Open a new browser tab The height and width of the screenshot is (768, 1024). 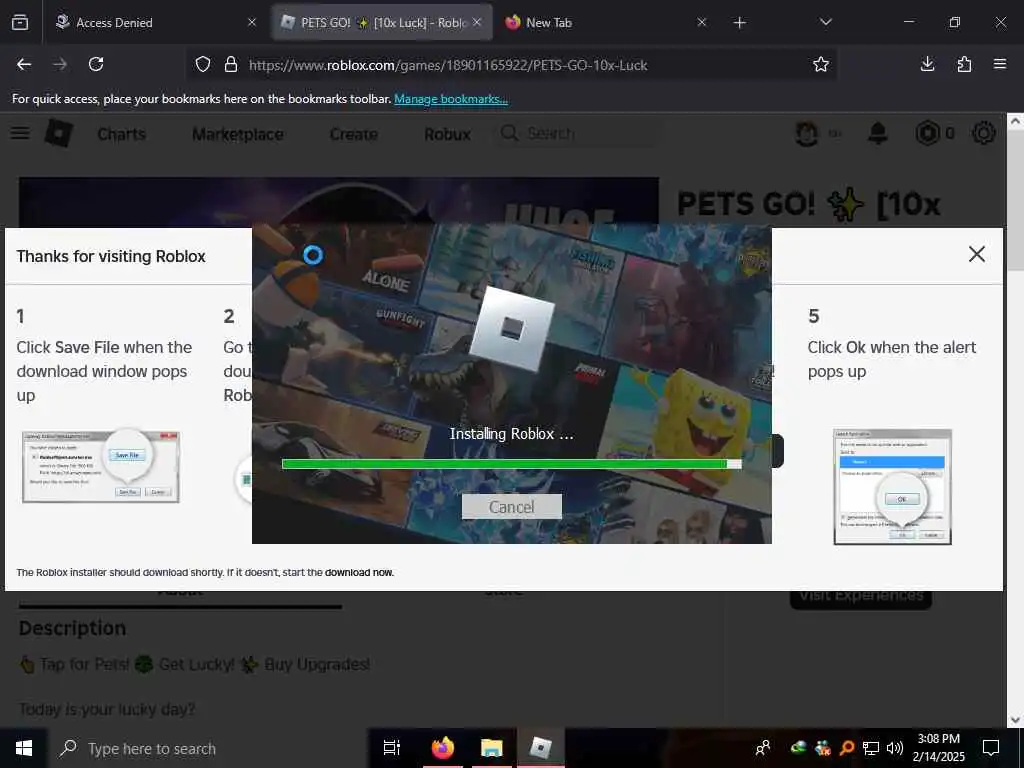click(739, 23)
